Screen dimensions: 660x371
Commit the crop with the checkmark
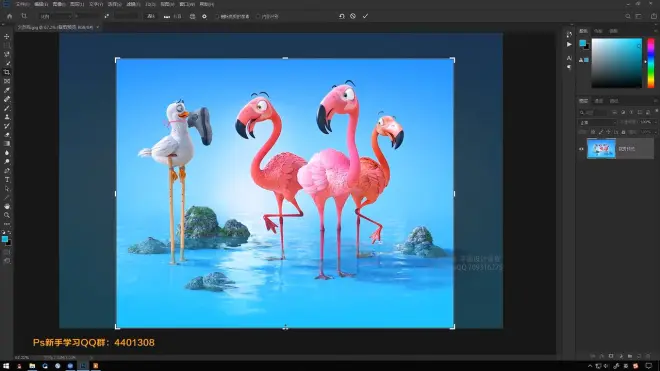coord(365,16)
